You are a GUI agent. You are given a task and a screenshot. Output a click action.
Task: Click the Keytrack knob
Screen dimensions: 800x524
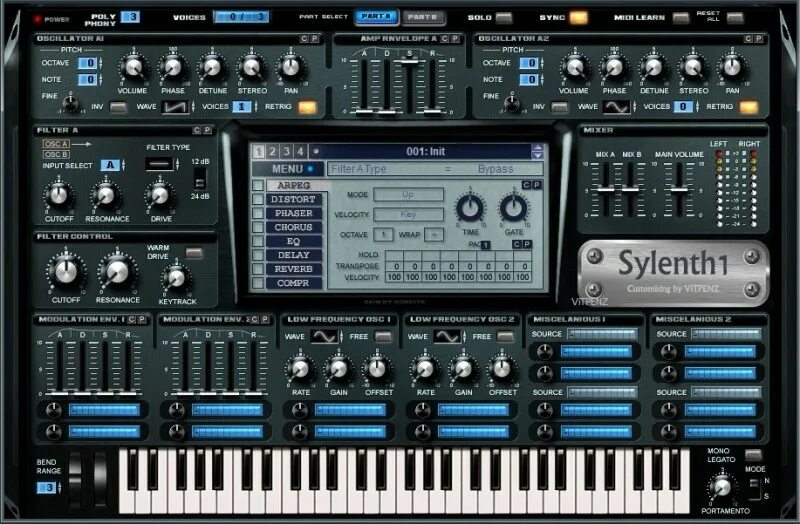177,278
